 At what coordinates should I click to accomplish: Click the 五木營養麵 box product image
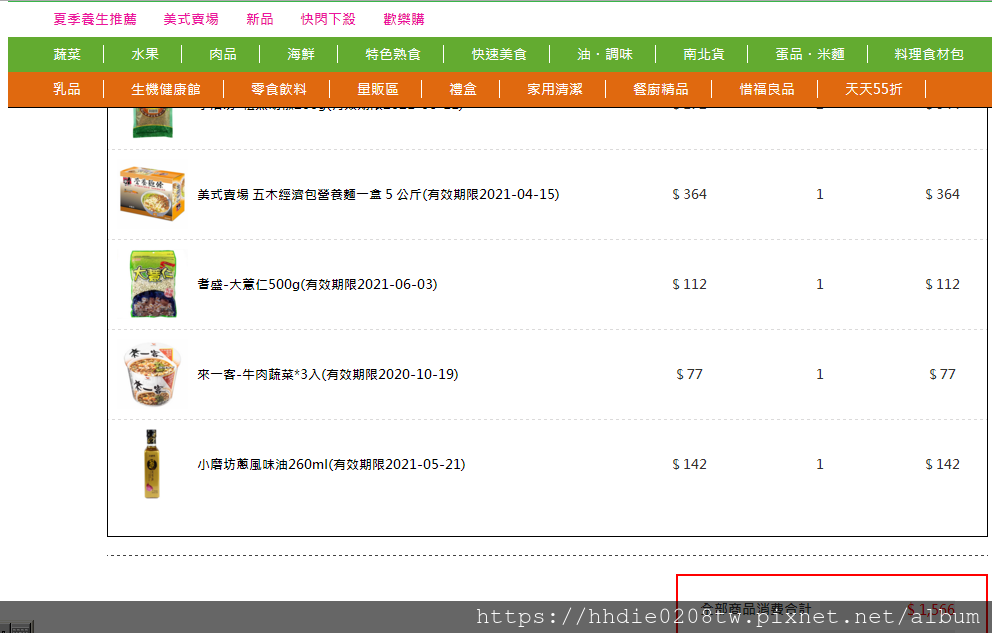pyautogui.click(x=152, y=194)
